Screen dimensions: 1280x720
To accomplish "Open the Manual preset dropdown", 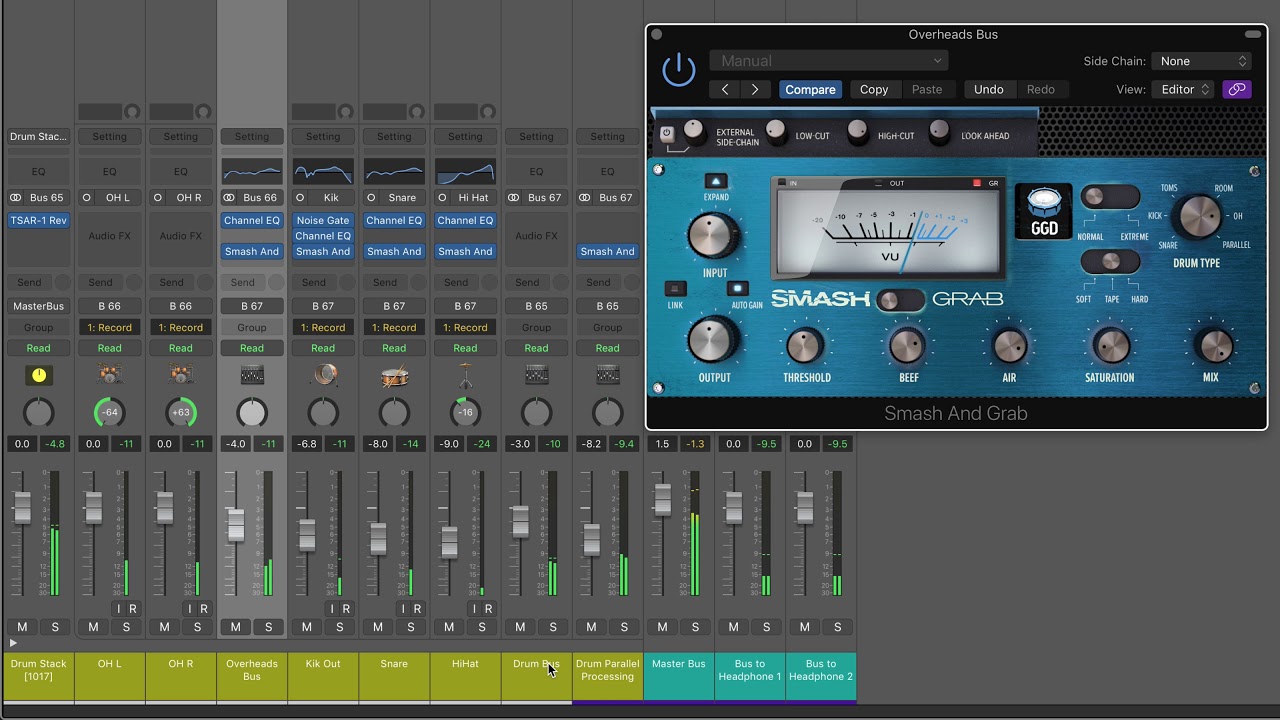I will coord(829,61).
